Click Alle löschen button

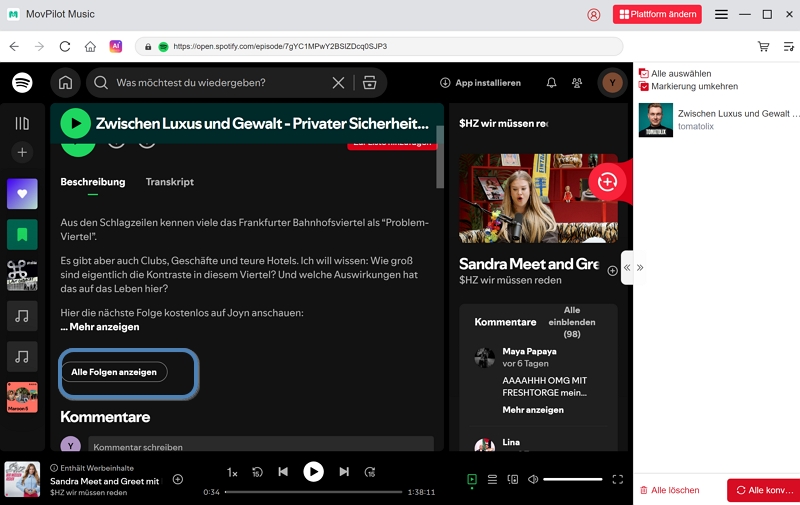[669, 490]
